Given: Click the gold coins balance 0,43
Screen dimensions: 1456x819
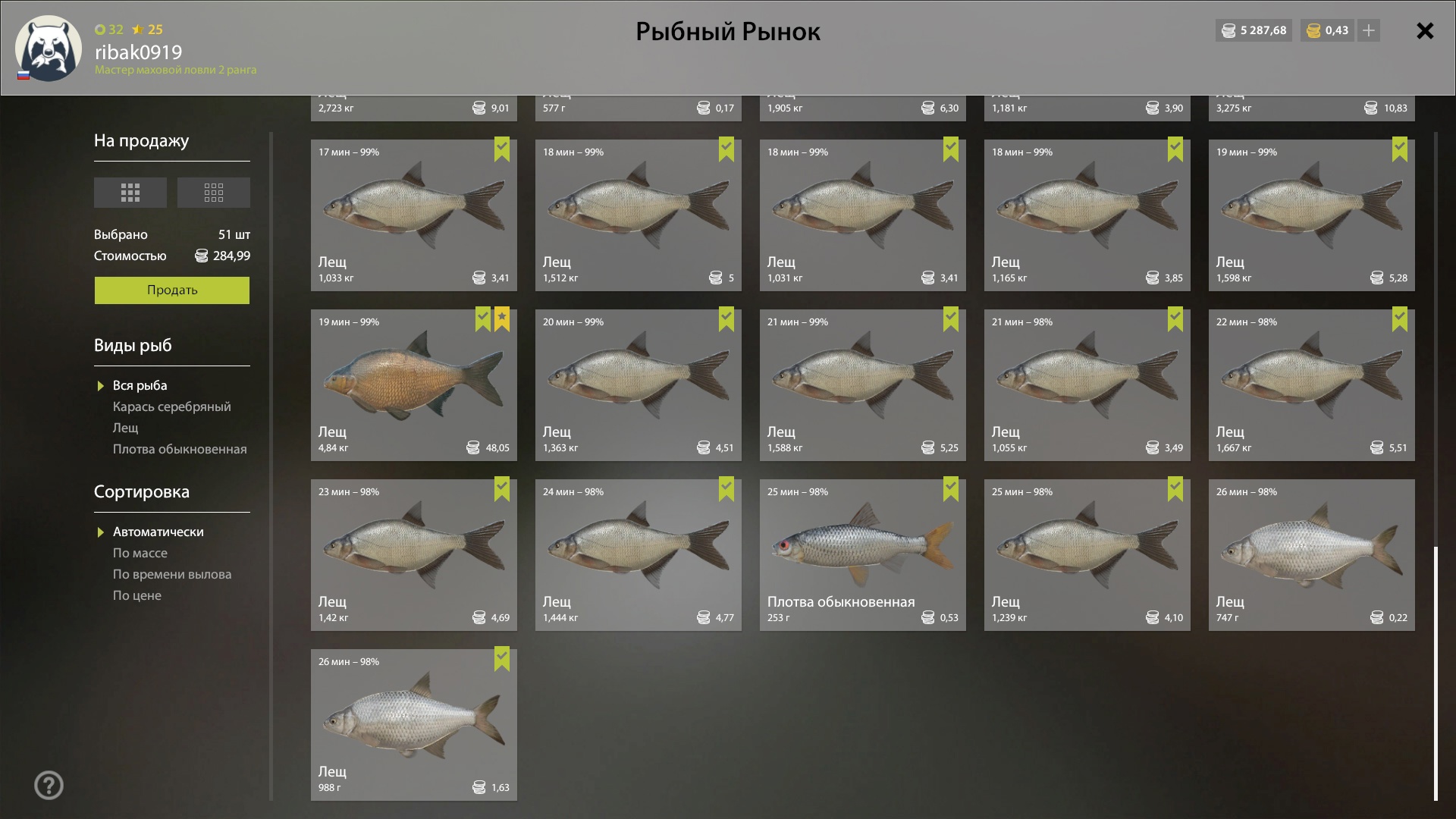Looking at the screenshot, I should pos(1328,30).
